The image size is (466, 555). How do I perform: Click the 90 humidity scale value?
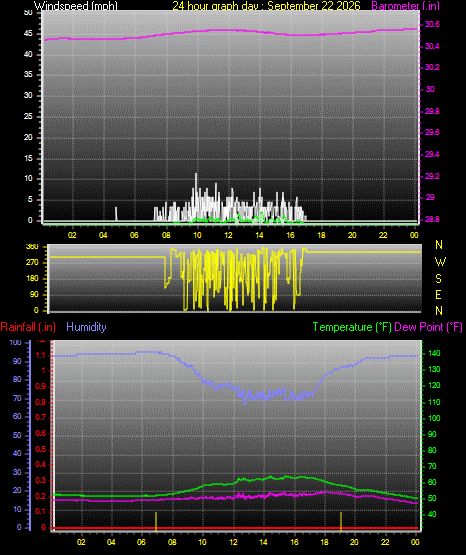(17, 361)
